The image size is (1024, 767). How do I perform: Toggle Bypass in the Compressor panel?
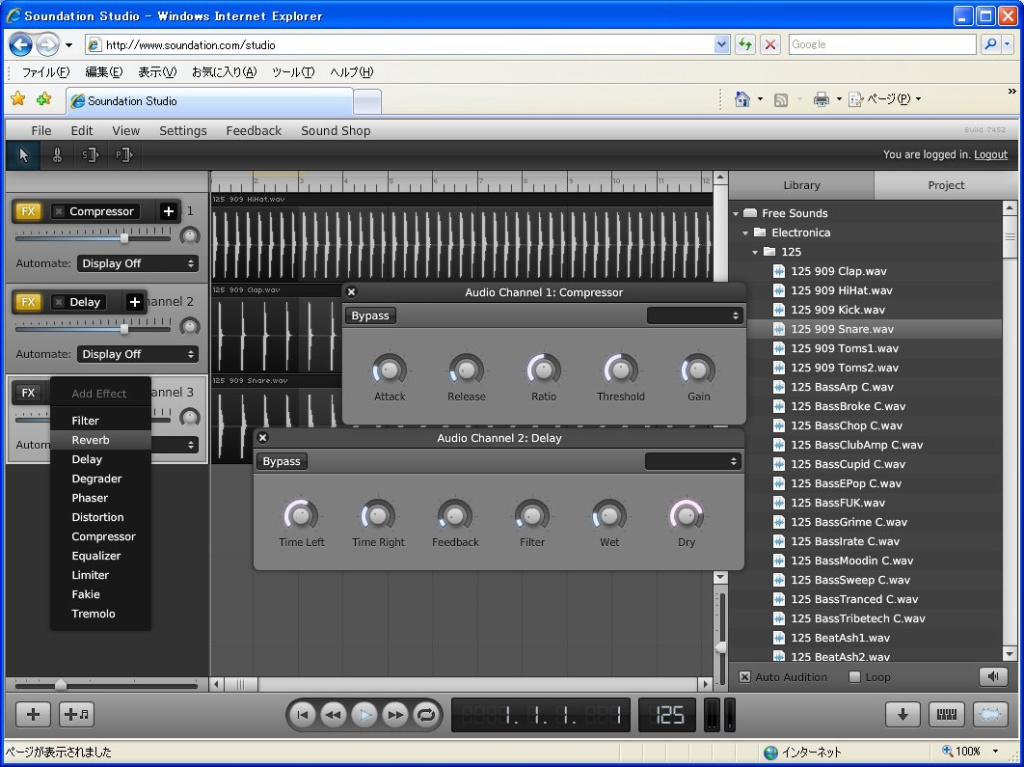[x=370, y=316]
